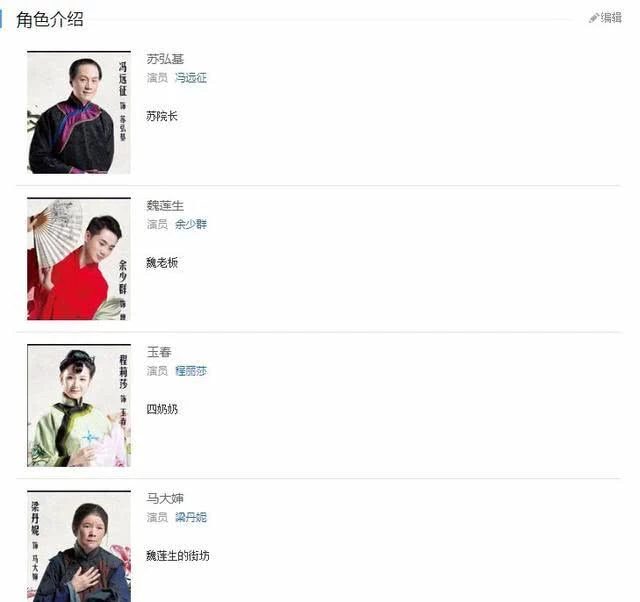This screenshot has height=602, width=640.
Task: Open actor link 余少群
Action: 191,224
